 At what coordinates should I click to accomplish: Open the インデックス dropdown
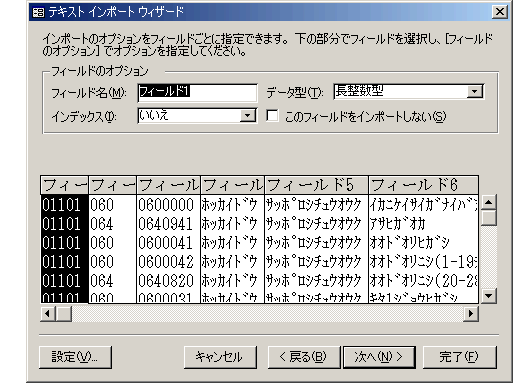(247, 116)
